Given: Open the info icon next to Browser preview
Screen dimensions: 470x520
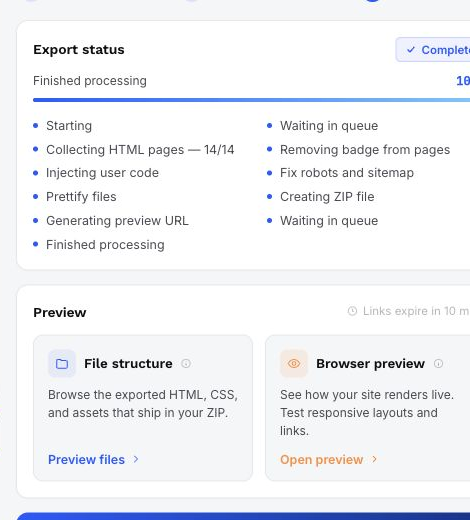Looking at the screenshot, I should coord(438,363).
